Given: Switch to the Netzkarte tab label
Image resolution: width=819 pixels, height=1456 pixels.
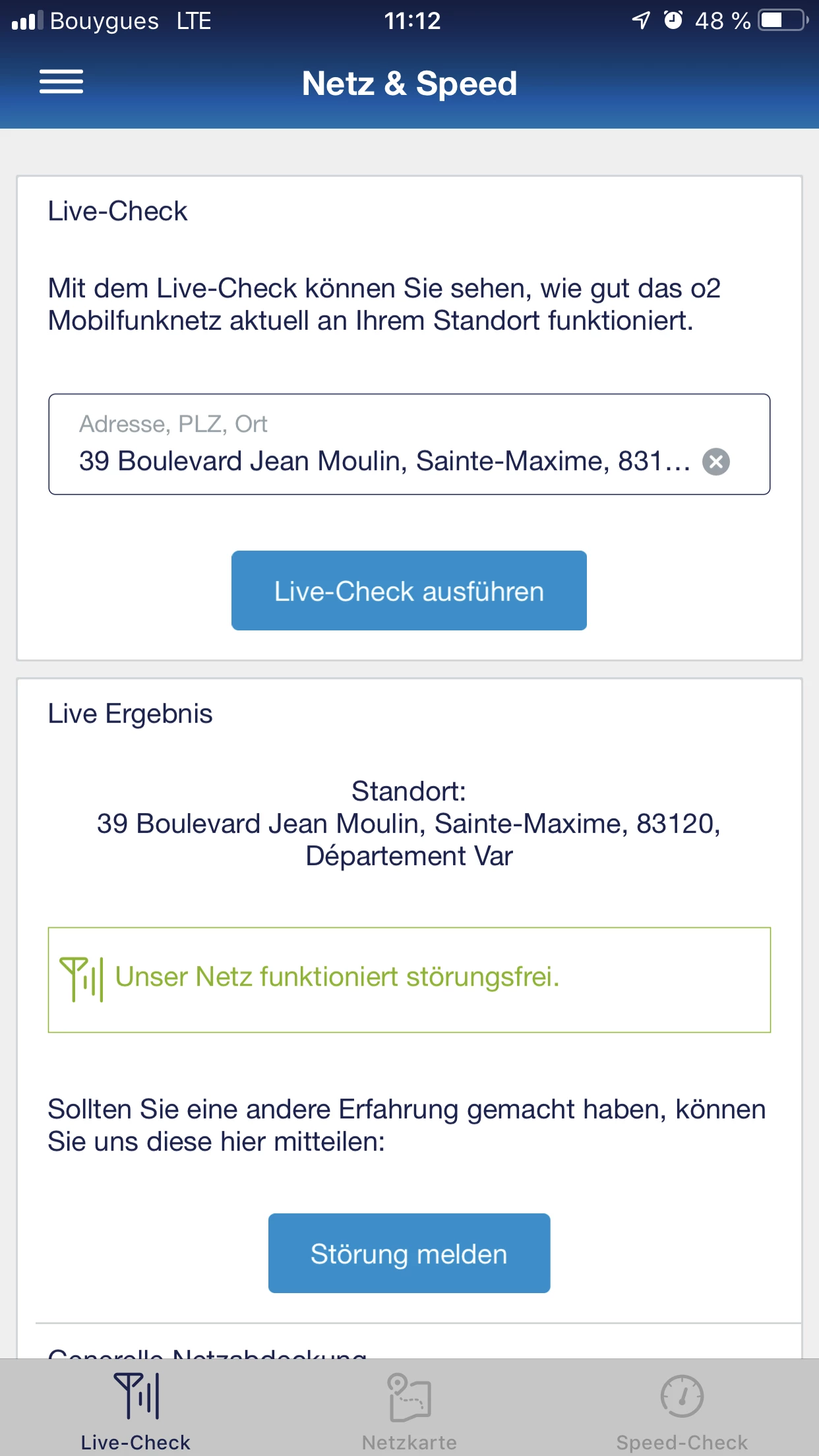Looking at the screenshot, I should (409, 1442).
